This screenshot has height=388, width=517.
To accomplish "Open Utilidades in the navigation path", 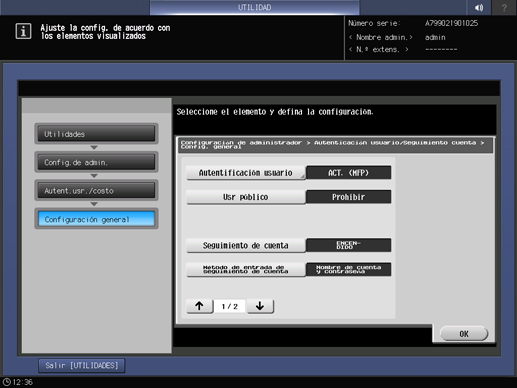I will (96, 134).
